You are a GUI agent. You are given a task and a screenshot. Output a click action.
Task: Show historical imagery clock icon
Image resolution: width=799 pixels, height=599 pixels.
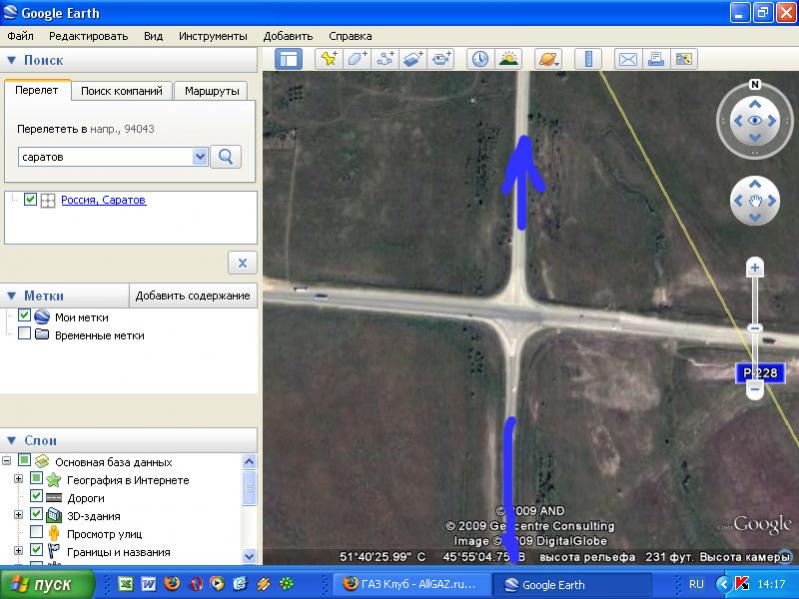[x=480, y=59]
